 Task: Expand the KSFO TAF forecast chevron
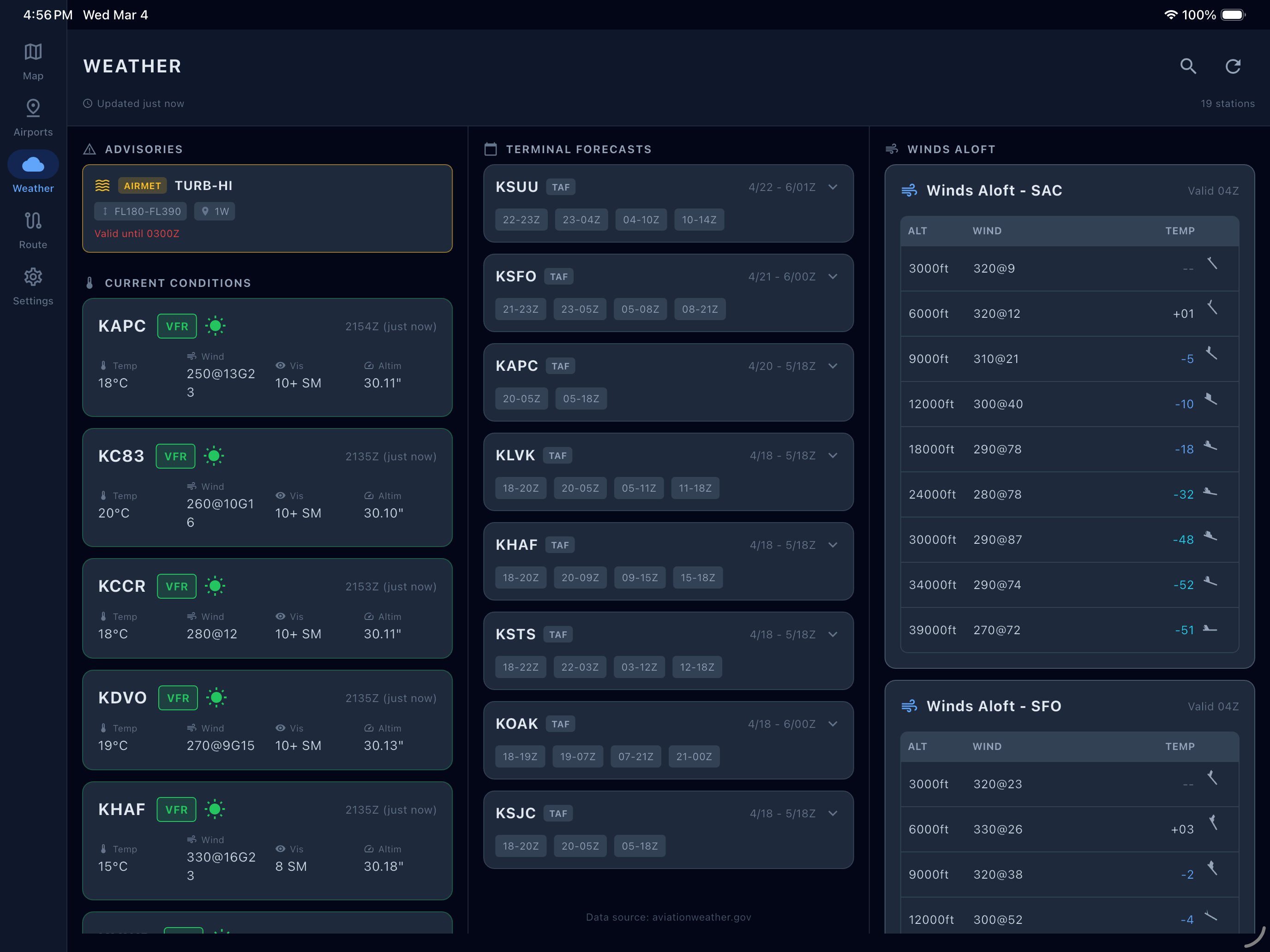[833, 277]
